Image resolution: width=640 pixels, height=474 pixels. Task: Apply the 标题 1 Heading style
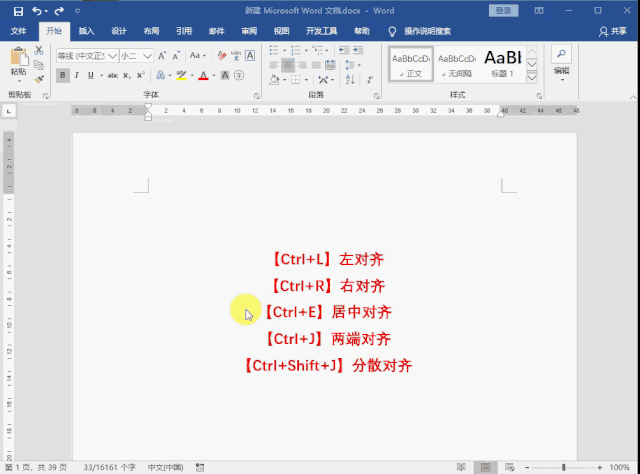(x=502, y=65)
